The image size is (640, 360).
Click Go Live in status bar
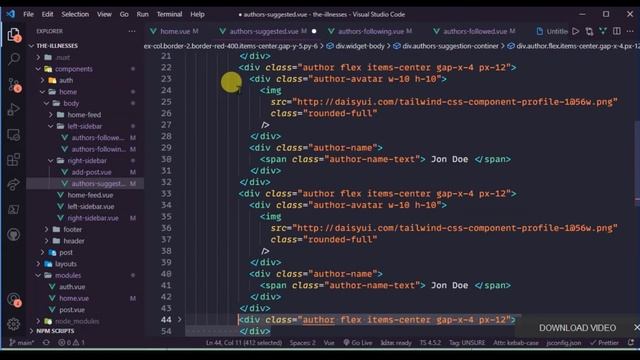point(358,343)
